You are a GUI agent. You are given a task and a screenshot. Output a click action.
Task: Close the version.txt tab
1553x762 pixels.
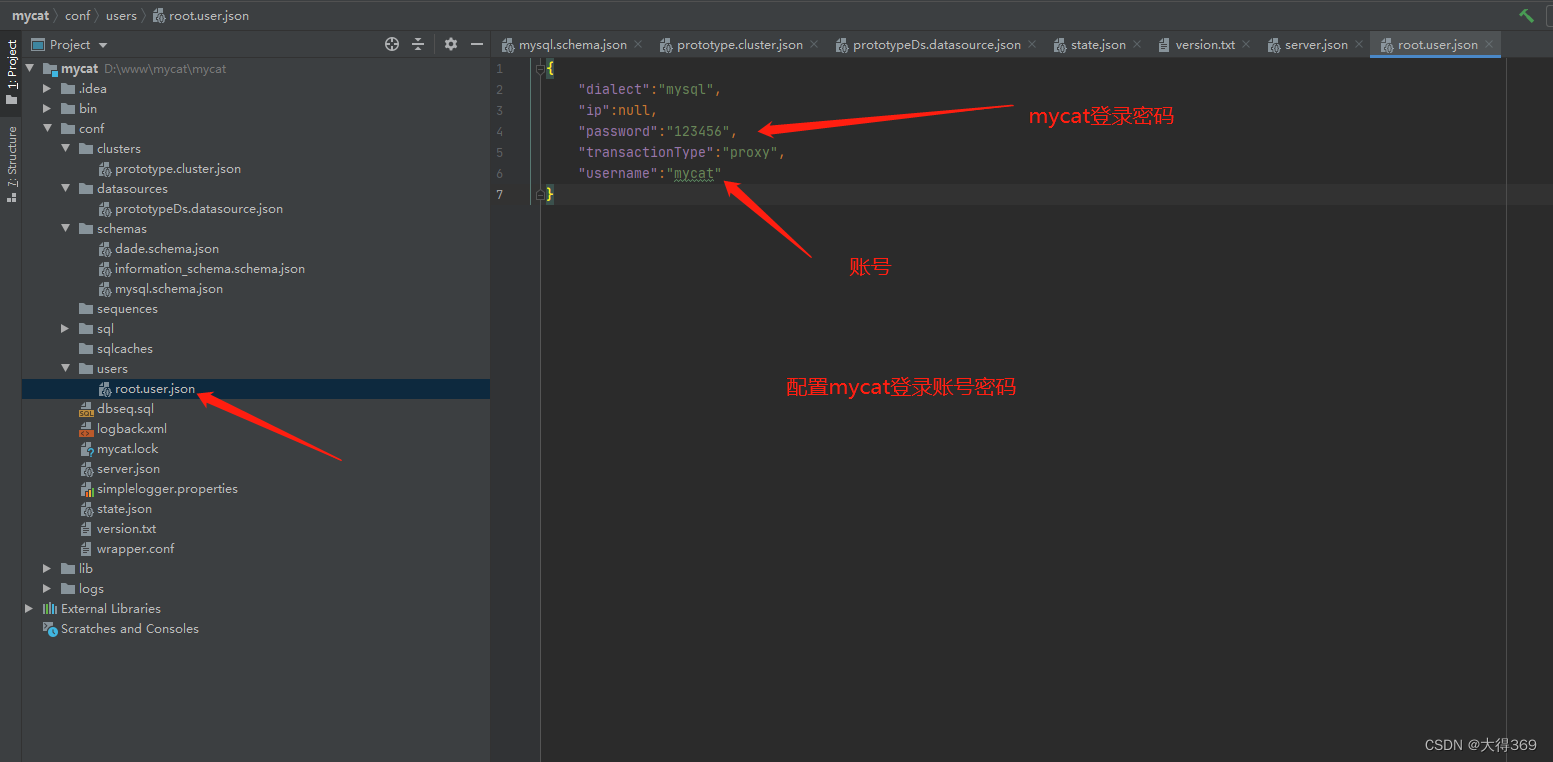point(1245,44)
